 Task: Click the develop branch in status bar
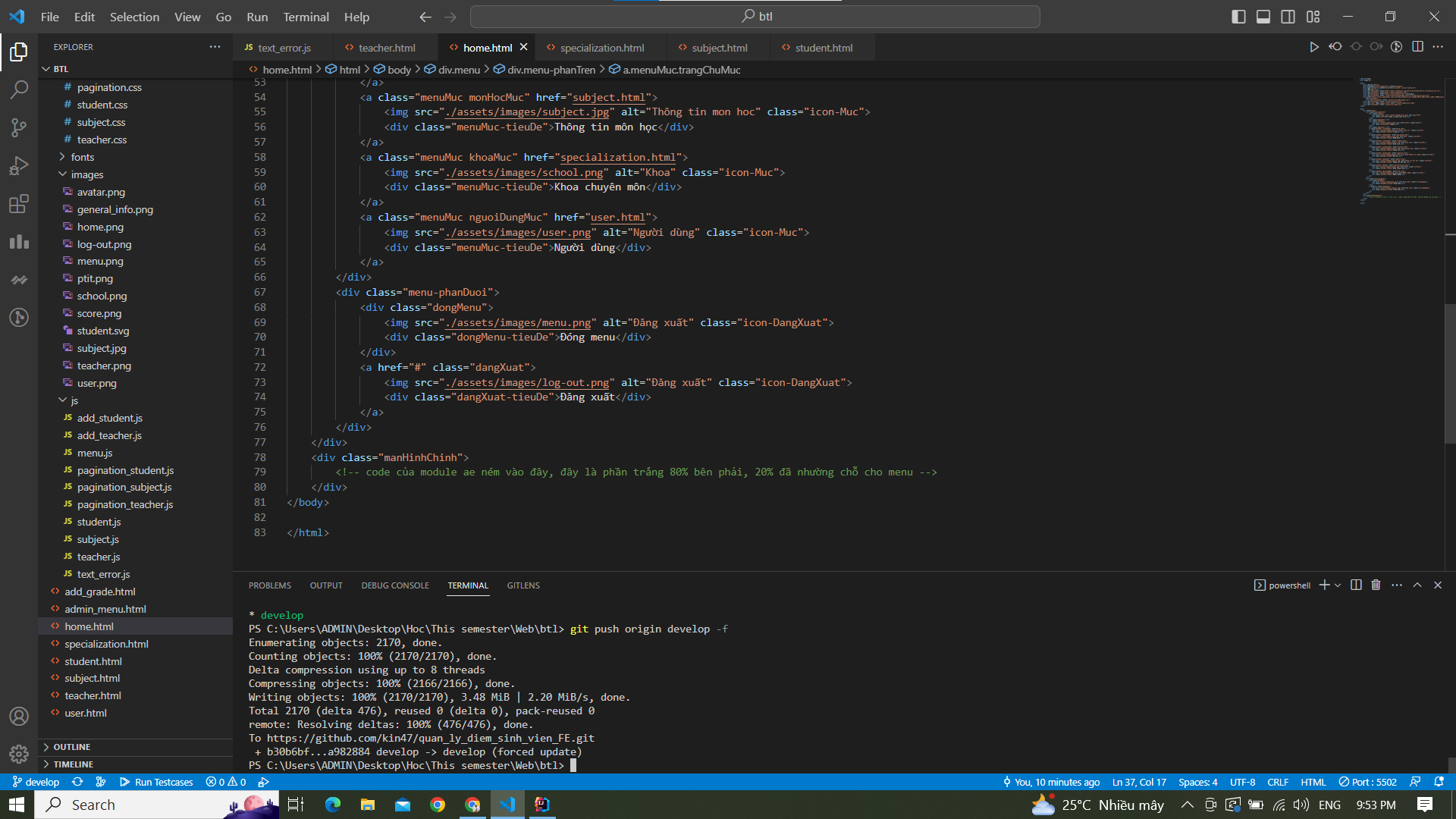coord(36,782)
